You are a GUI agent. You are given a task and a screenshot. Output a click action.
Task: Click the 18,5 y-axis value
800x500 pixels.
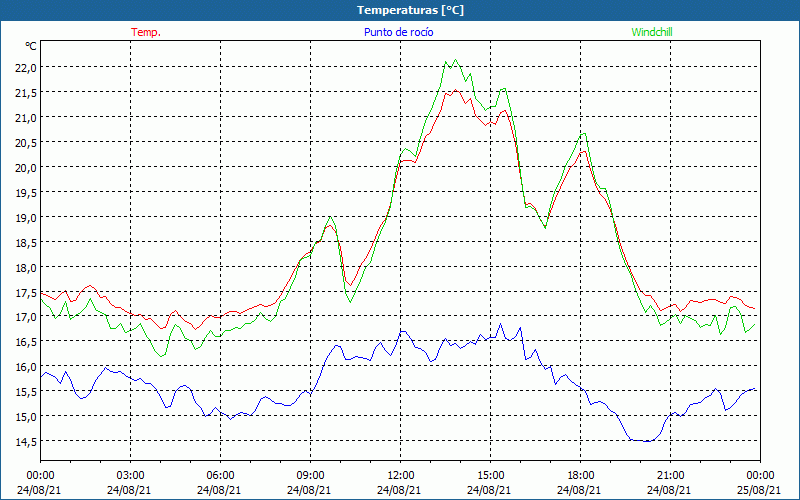(x=26, y=242)
